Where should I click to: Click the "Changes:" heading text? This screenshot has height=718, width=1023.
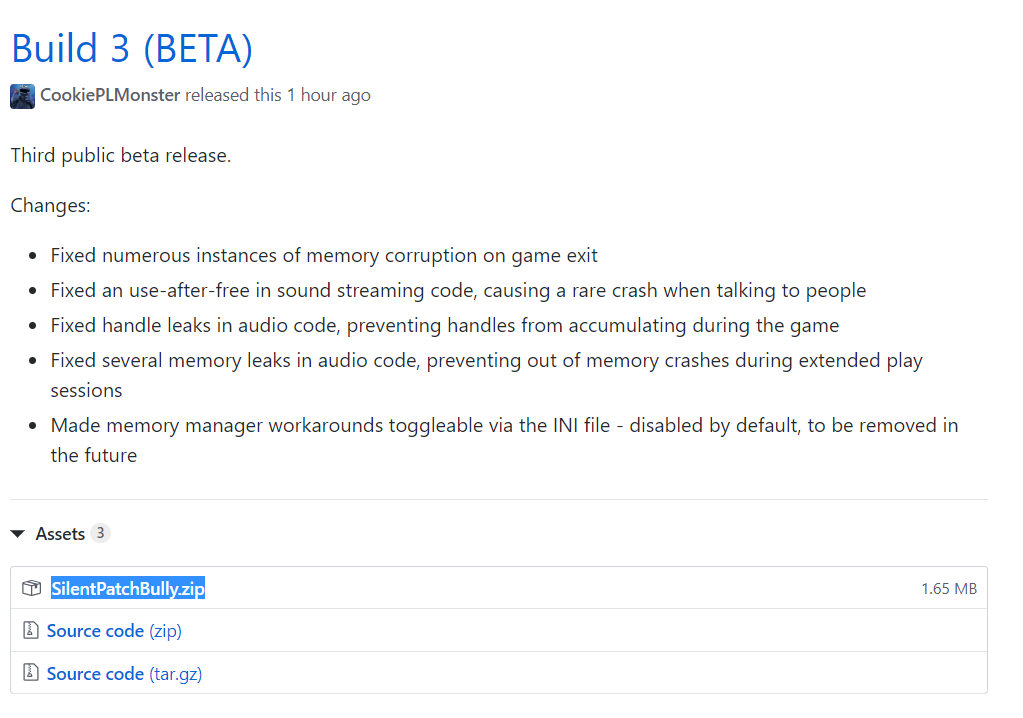click(50, 206)
